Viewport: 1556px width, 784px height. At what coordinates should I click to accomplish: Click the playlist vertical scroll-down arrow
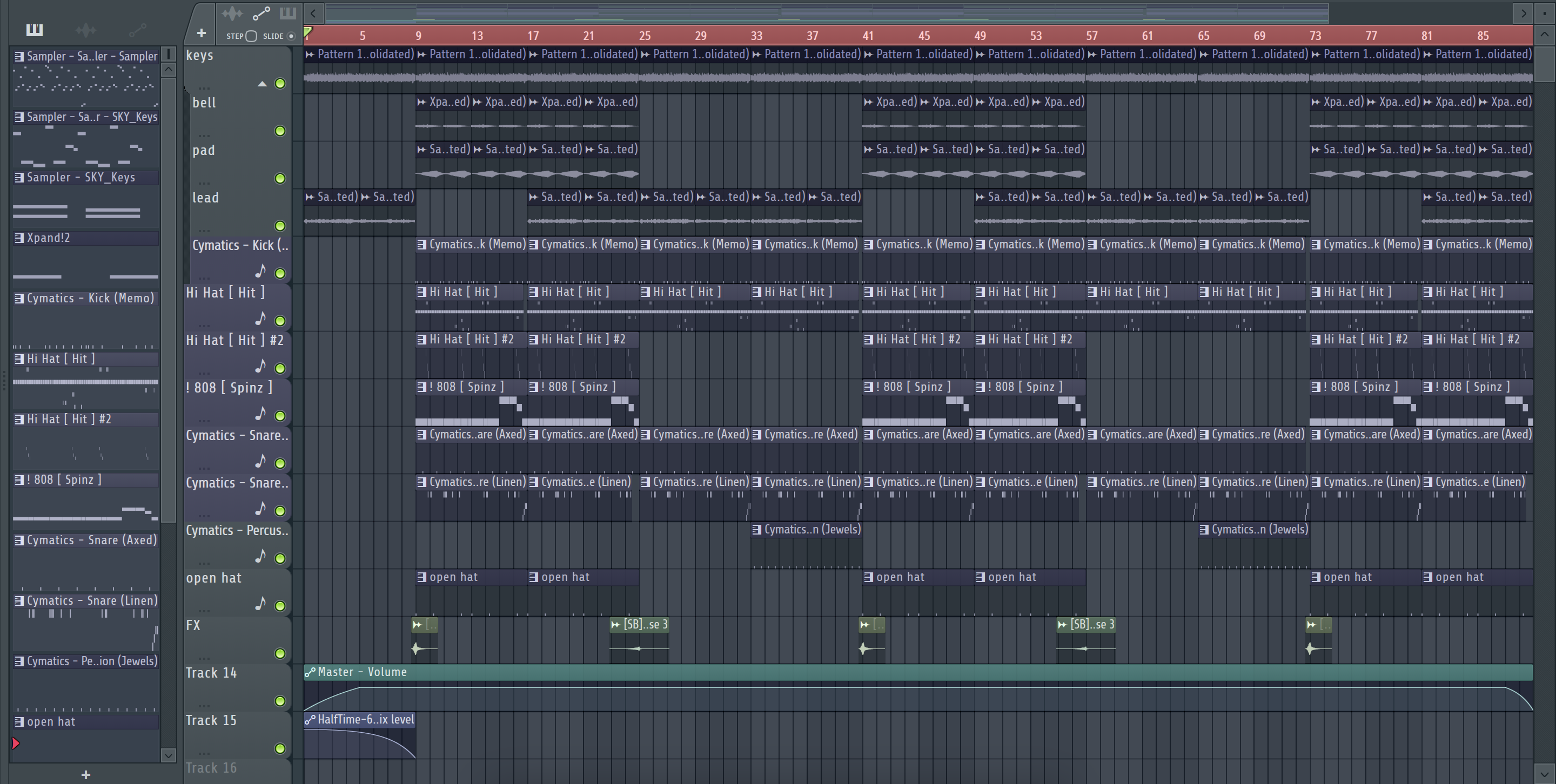click(1545, 773)
